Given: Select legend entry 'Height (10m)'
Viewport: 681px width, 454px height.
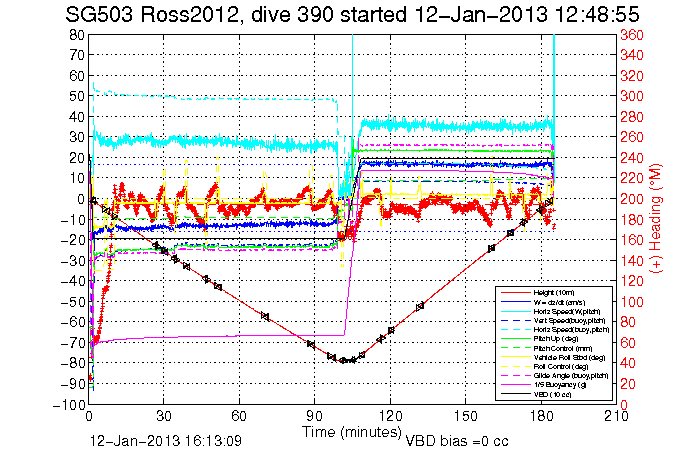Looking at the screenshot, I should pyautogui.click(x=554, y=293).
